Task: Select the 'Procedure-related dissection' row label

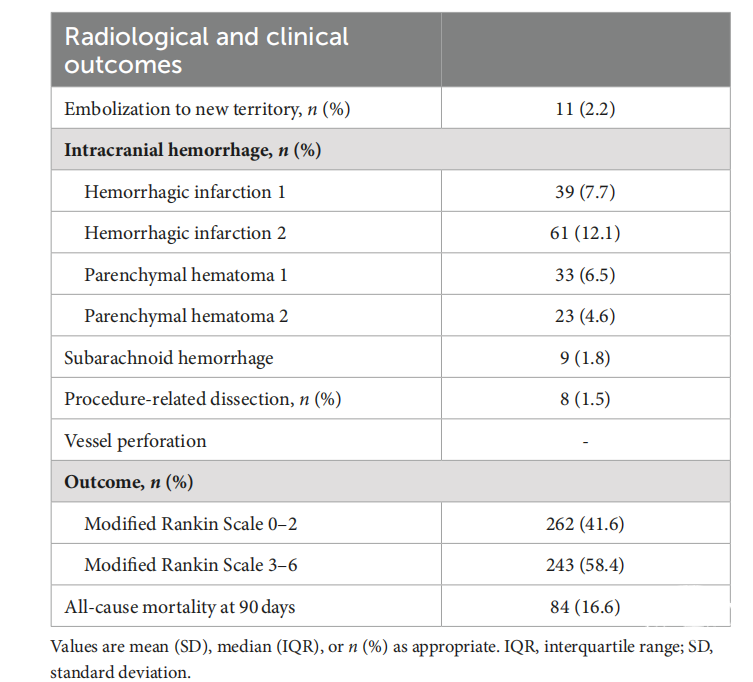Action: coord(203,399)
